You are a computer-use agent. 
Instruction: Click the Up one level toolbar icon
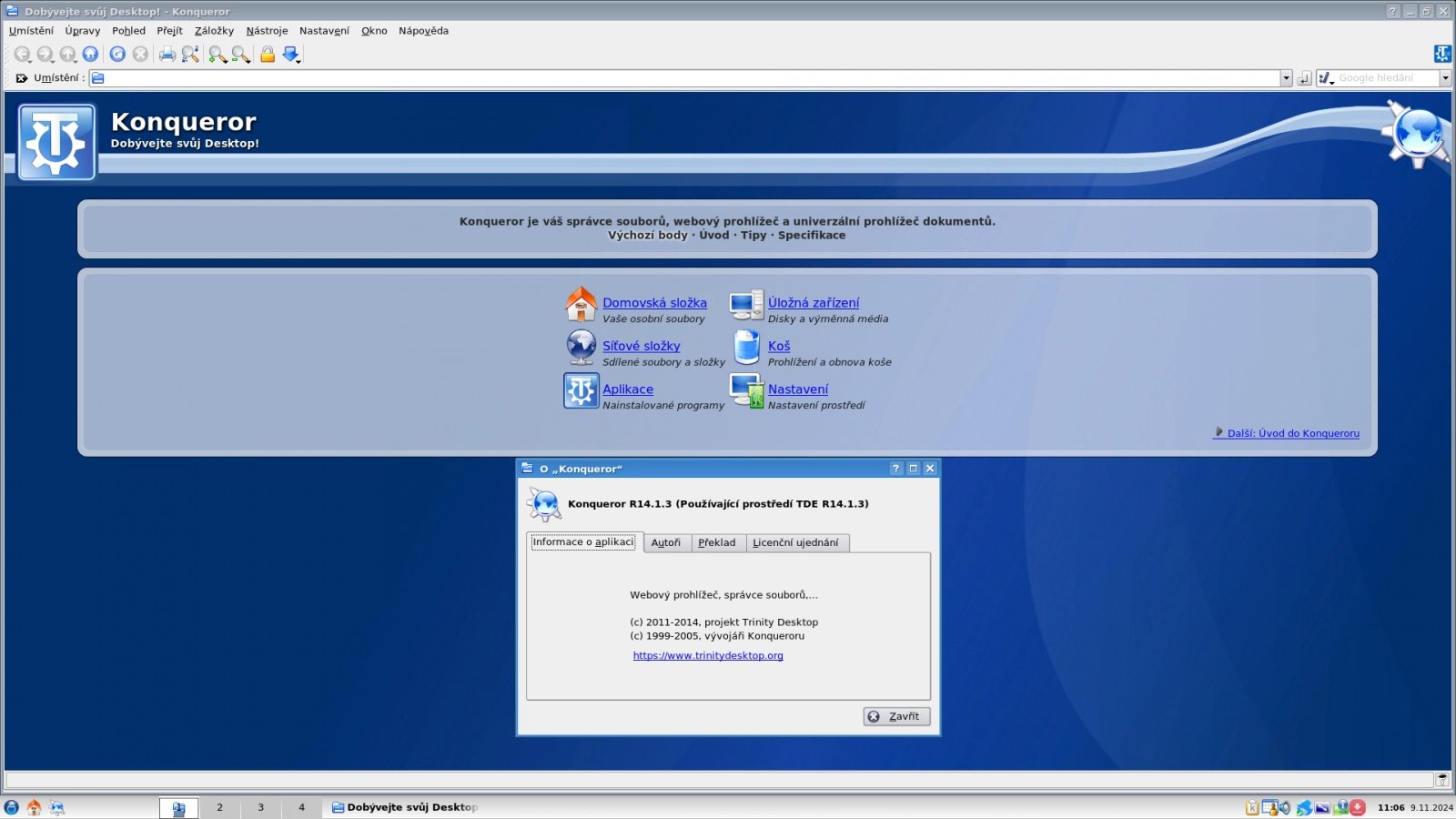67,55
